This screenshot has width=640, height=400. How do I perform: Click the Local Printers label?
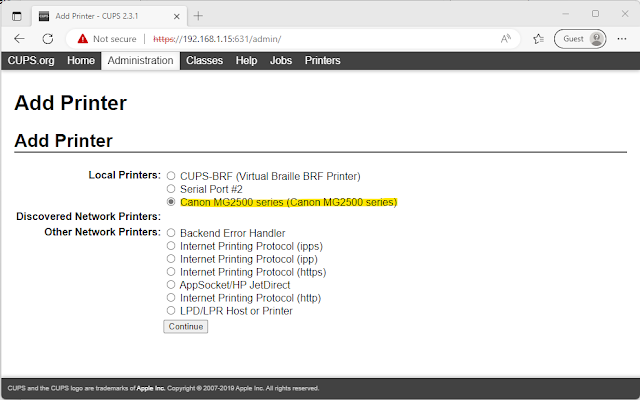coord(125,175)
